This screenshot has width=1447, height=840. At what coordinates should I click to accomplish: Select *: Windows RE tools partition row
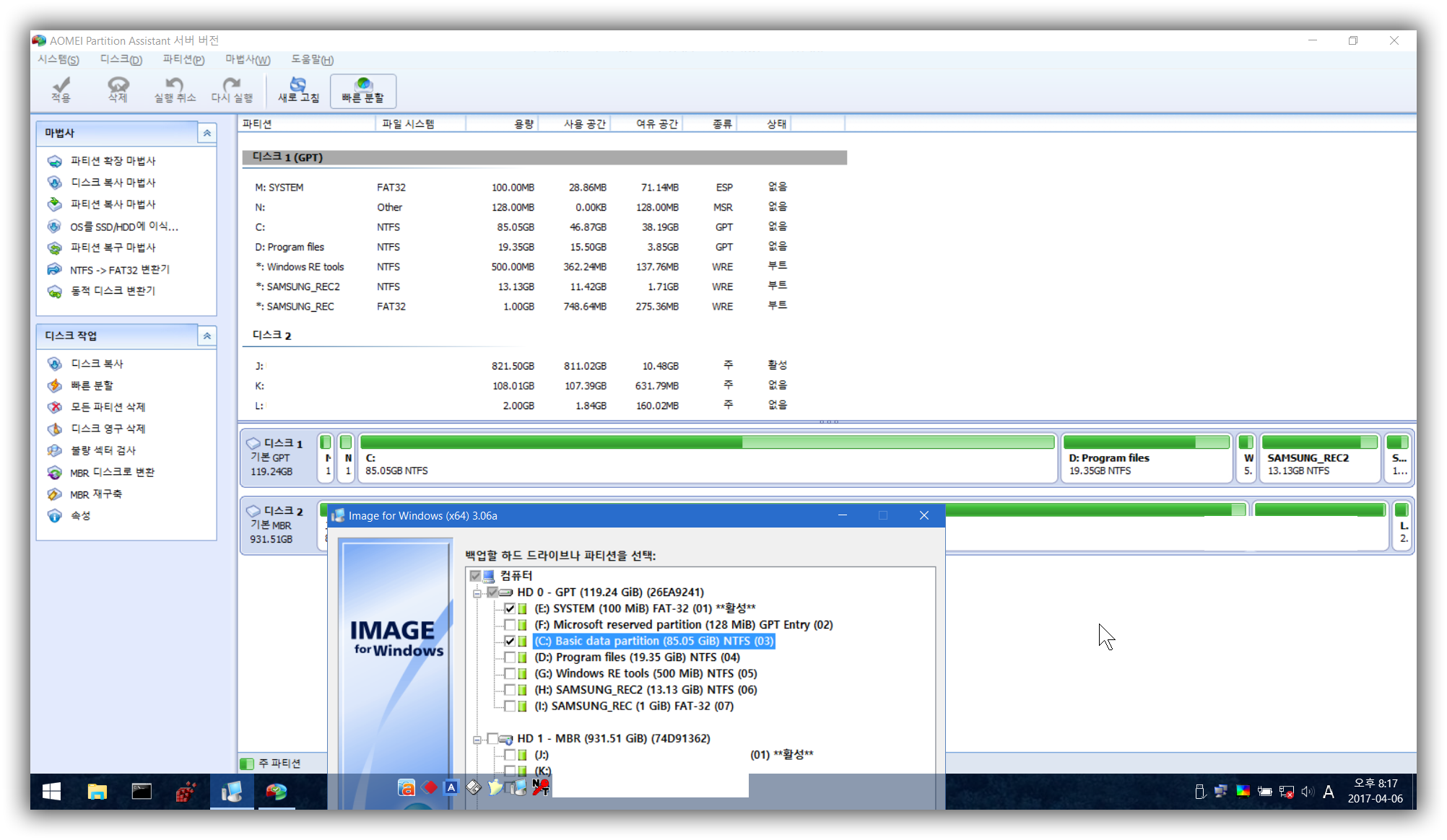543,267
